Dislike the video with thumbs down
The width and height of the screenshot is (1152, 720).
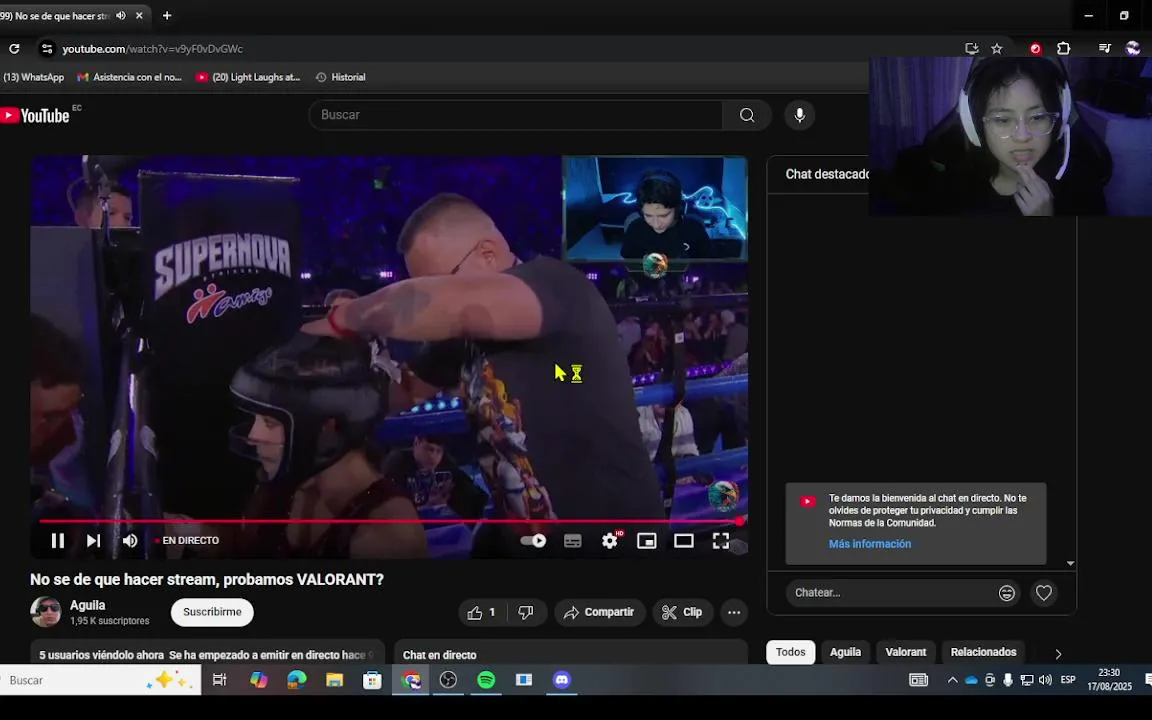click(x=526, y=612)
